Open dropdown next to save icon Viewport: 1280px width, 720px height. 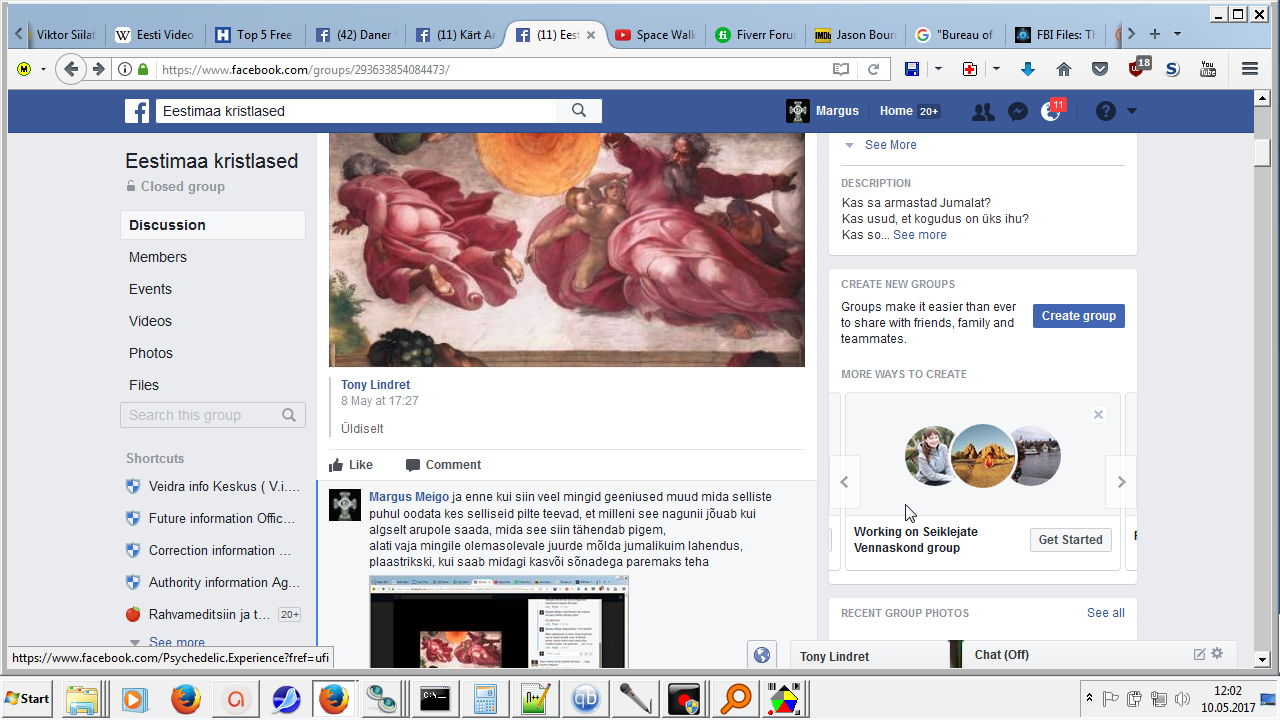(938, 69)
